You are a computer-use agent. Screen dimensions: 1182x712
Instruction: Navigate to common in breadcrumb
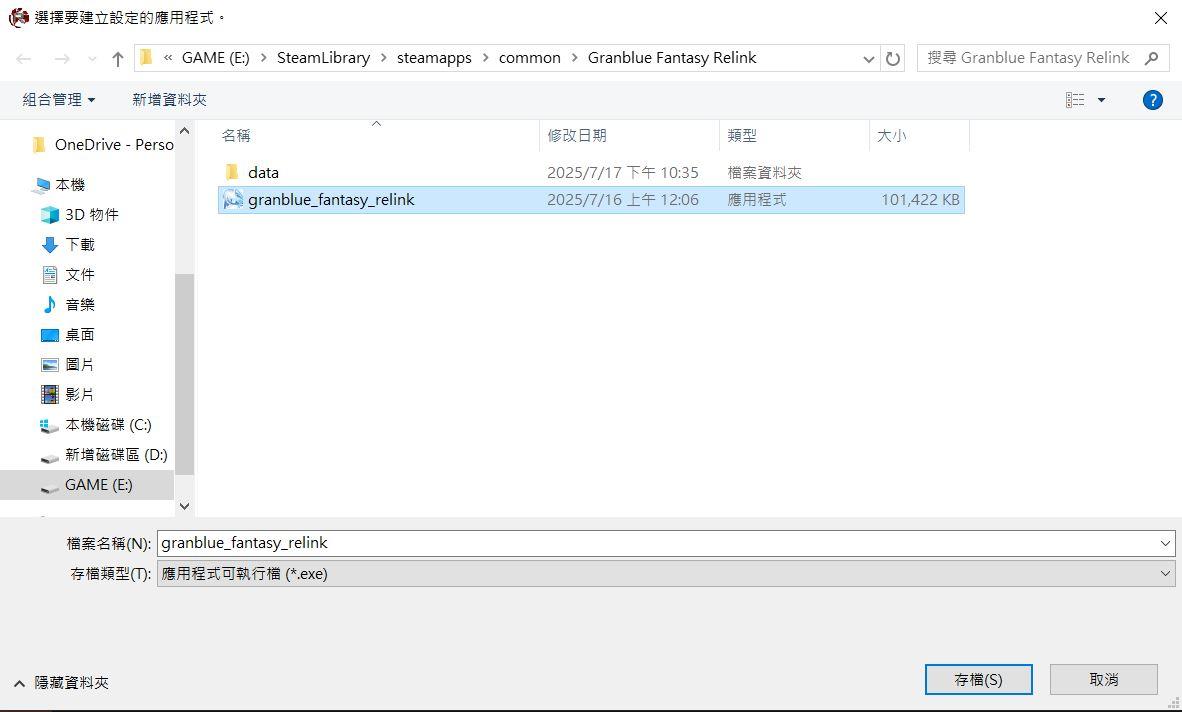click(529, 58)
